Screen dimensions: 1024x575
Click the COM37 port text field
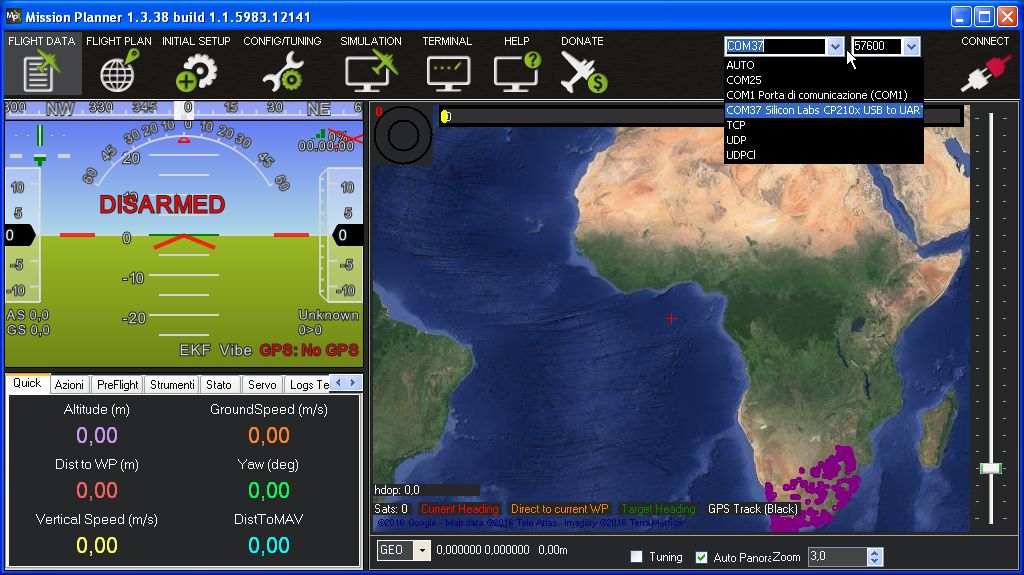[775, 46]
